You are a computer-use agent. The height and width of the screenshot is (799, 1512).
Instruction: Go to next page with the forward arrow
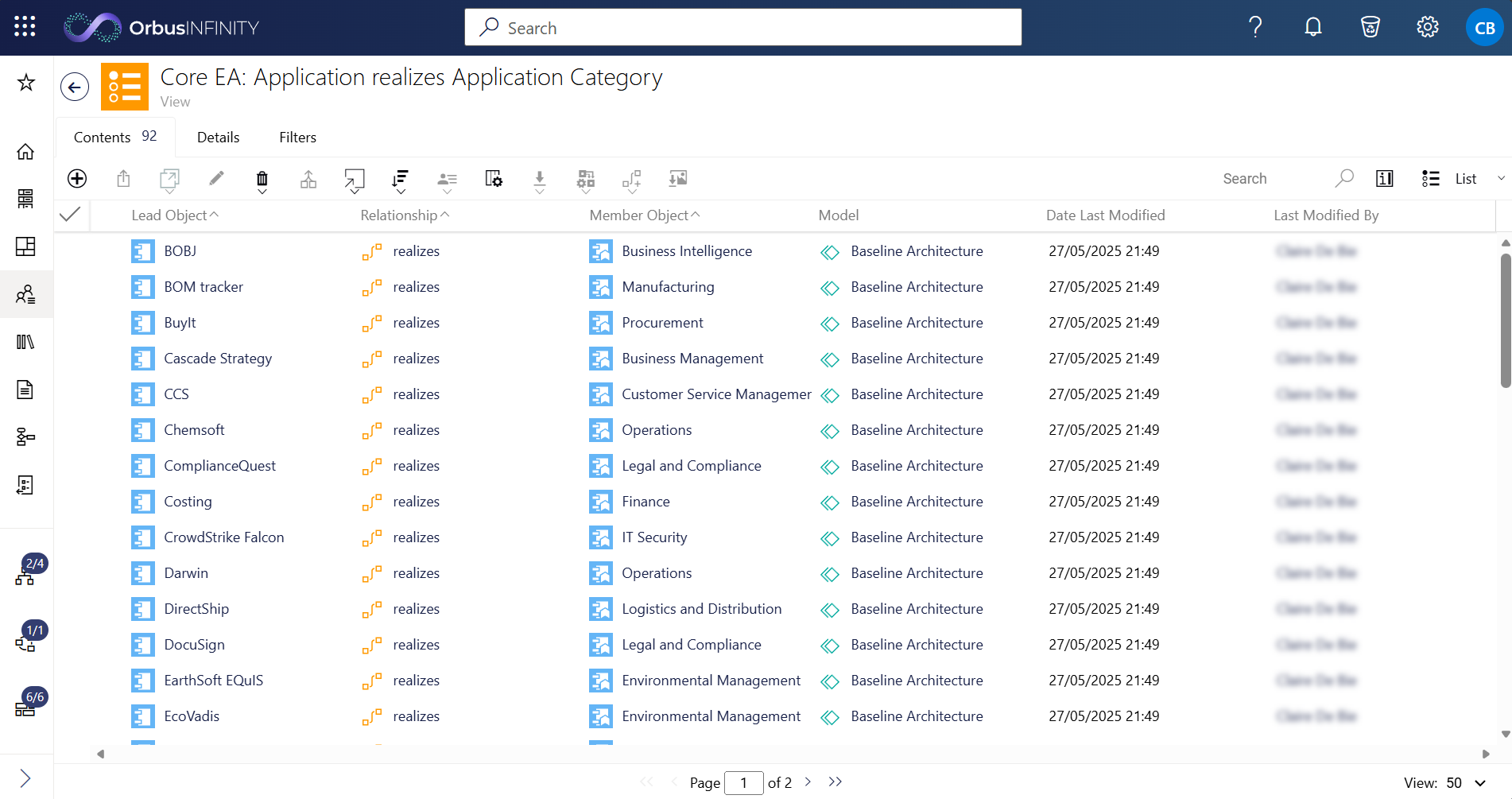[x=808, y=782]
